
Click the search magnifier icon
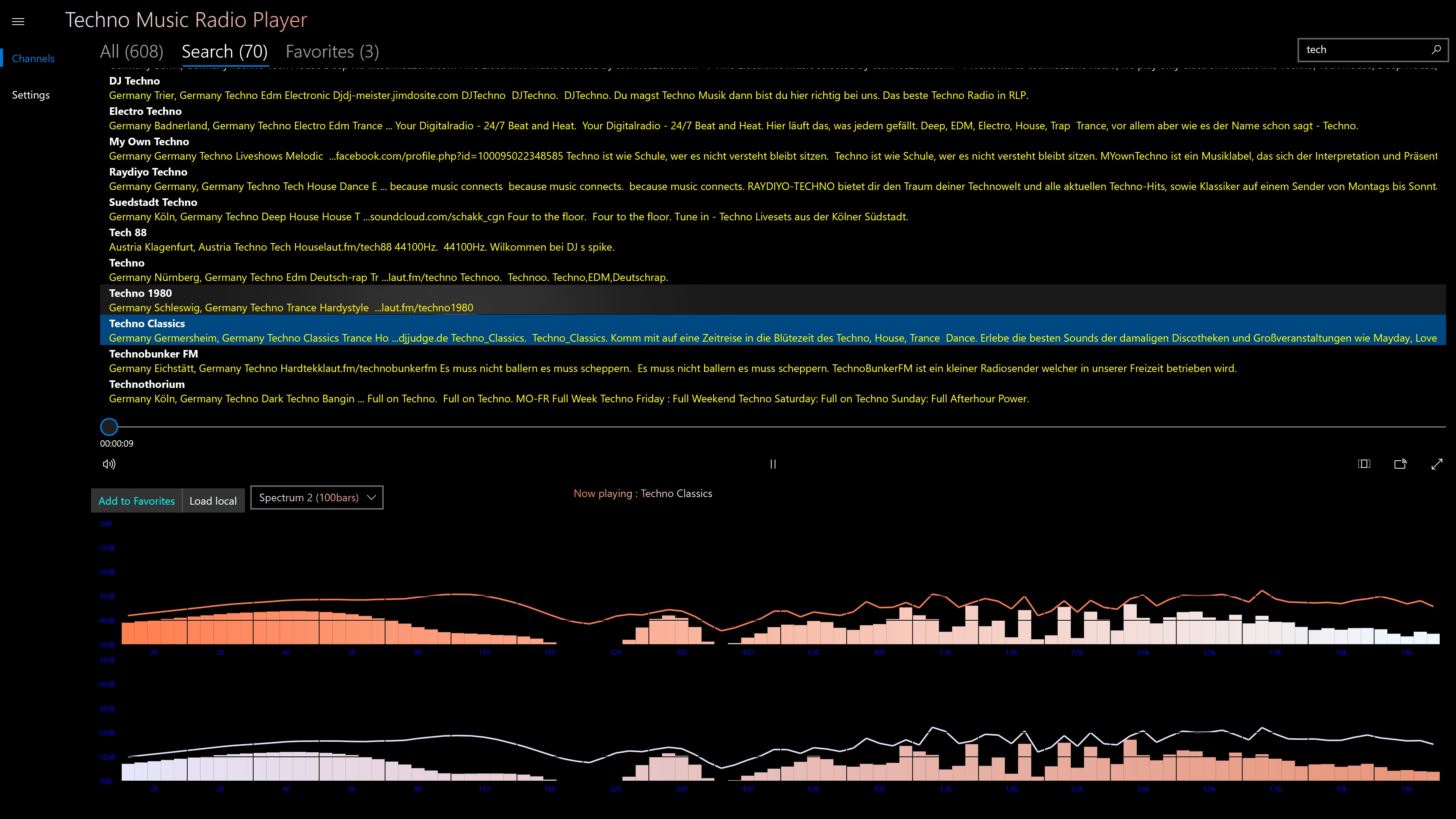pyautogui.click(x=1436, y=50)
